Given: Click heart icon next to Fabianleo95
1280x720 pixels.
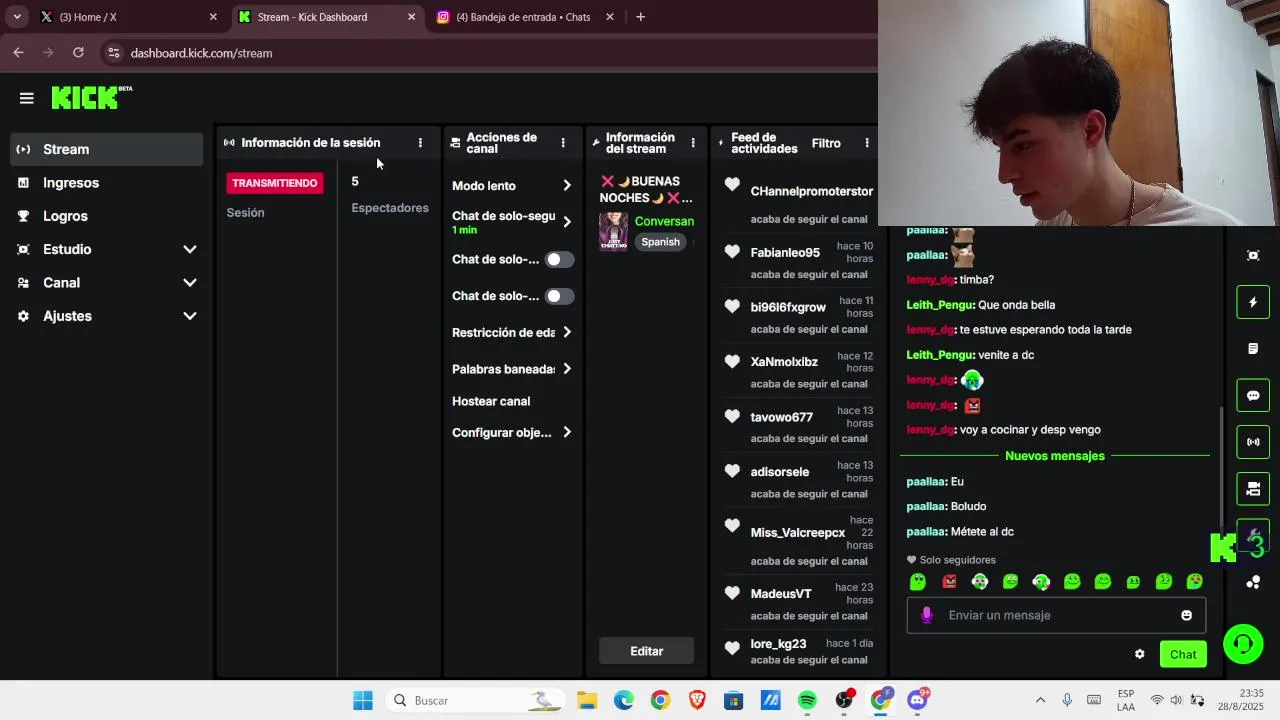Looking at the screenshot, I should pyautogui.click(x=732, y=252).
